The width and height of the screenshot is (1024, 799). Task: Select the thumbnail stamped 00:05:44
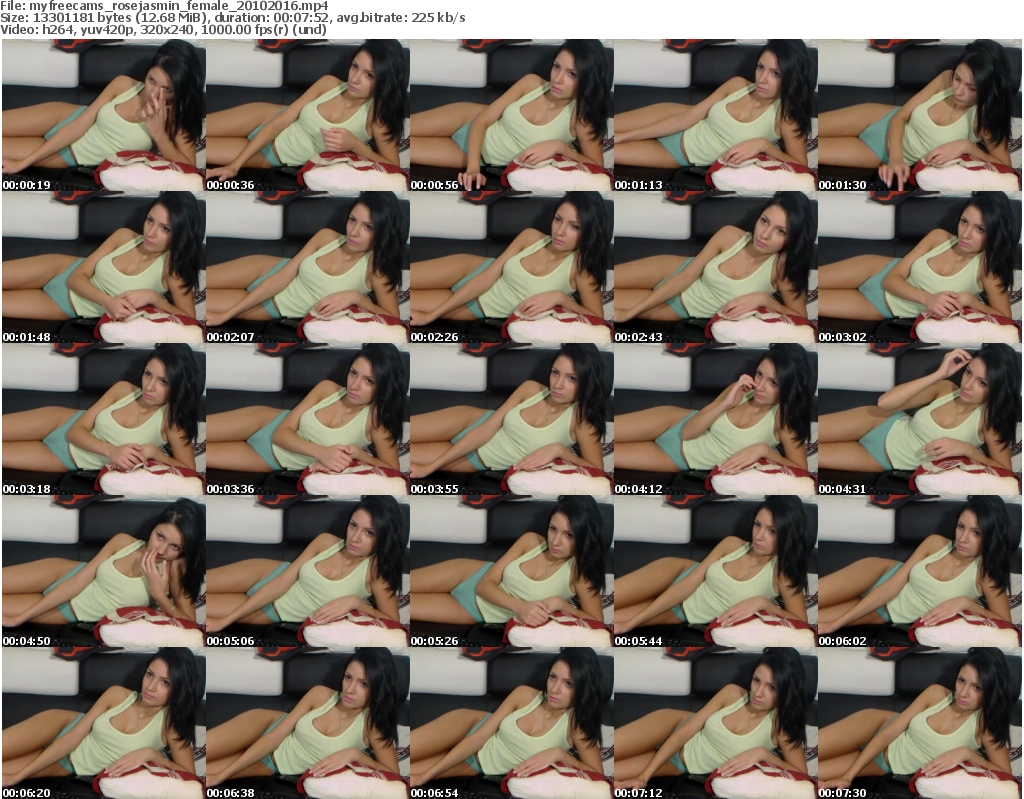coord(715,572)
